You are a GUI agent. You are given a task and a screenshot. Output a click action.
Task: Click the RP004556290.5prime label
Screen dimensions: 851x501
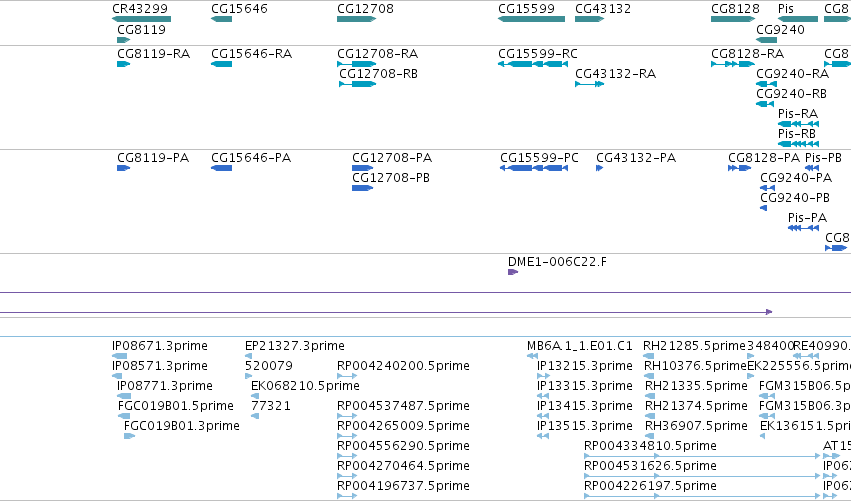403,447
